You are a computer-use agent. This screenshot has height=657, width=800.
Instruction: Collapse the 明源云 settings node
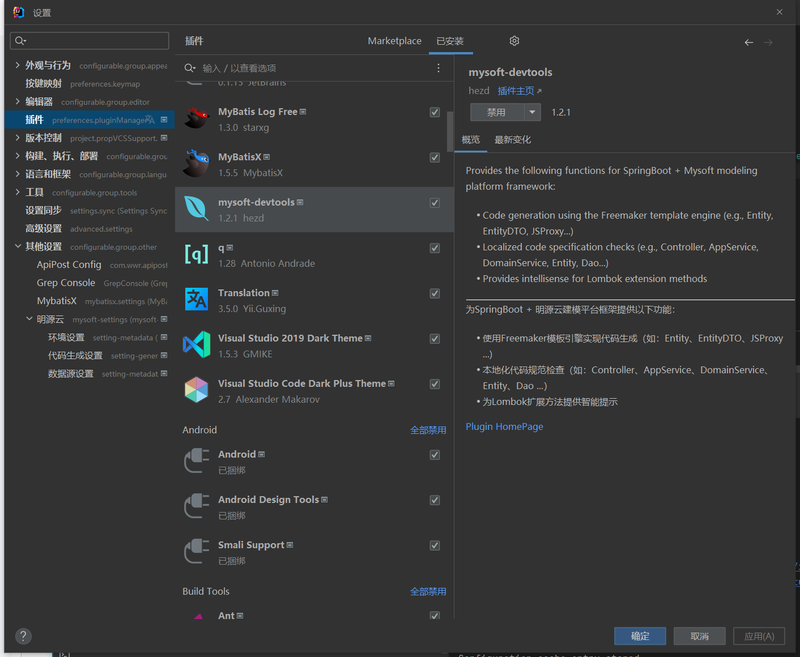point(29,319)
